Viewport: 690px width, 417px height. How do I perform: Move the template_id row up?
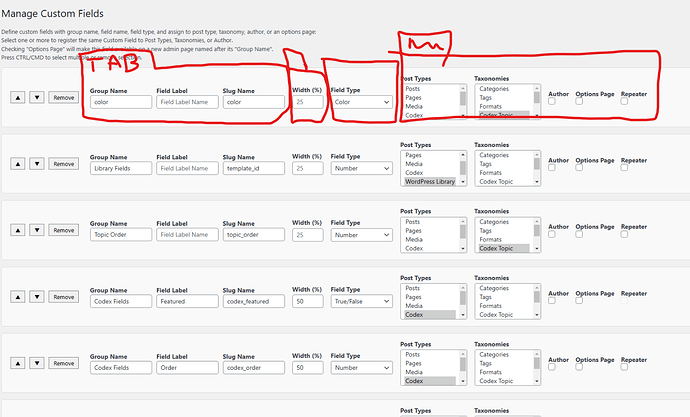[18, 164]
